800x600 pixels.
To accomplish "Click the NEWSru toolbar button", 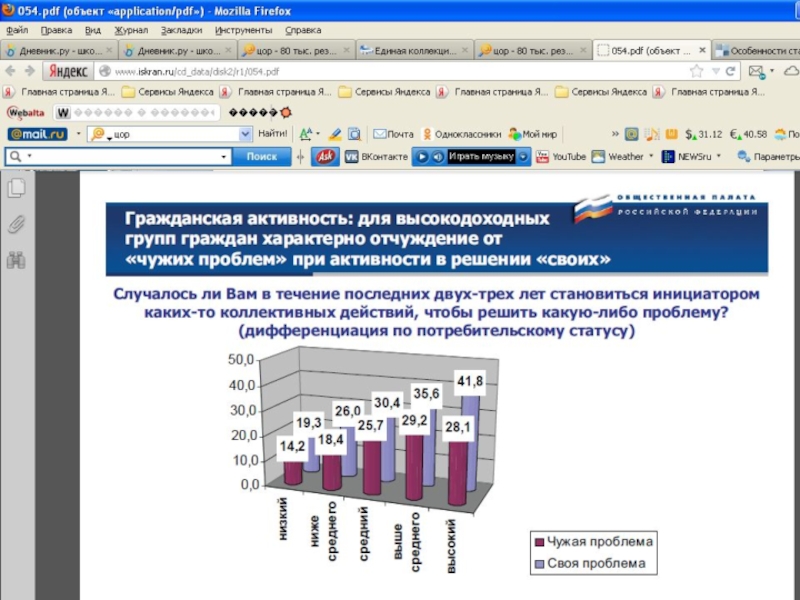I will coord(686,157).
